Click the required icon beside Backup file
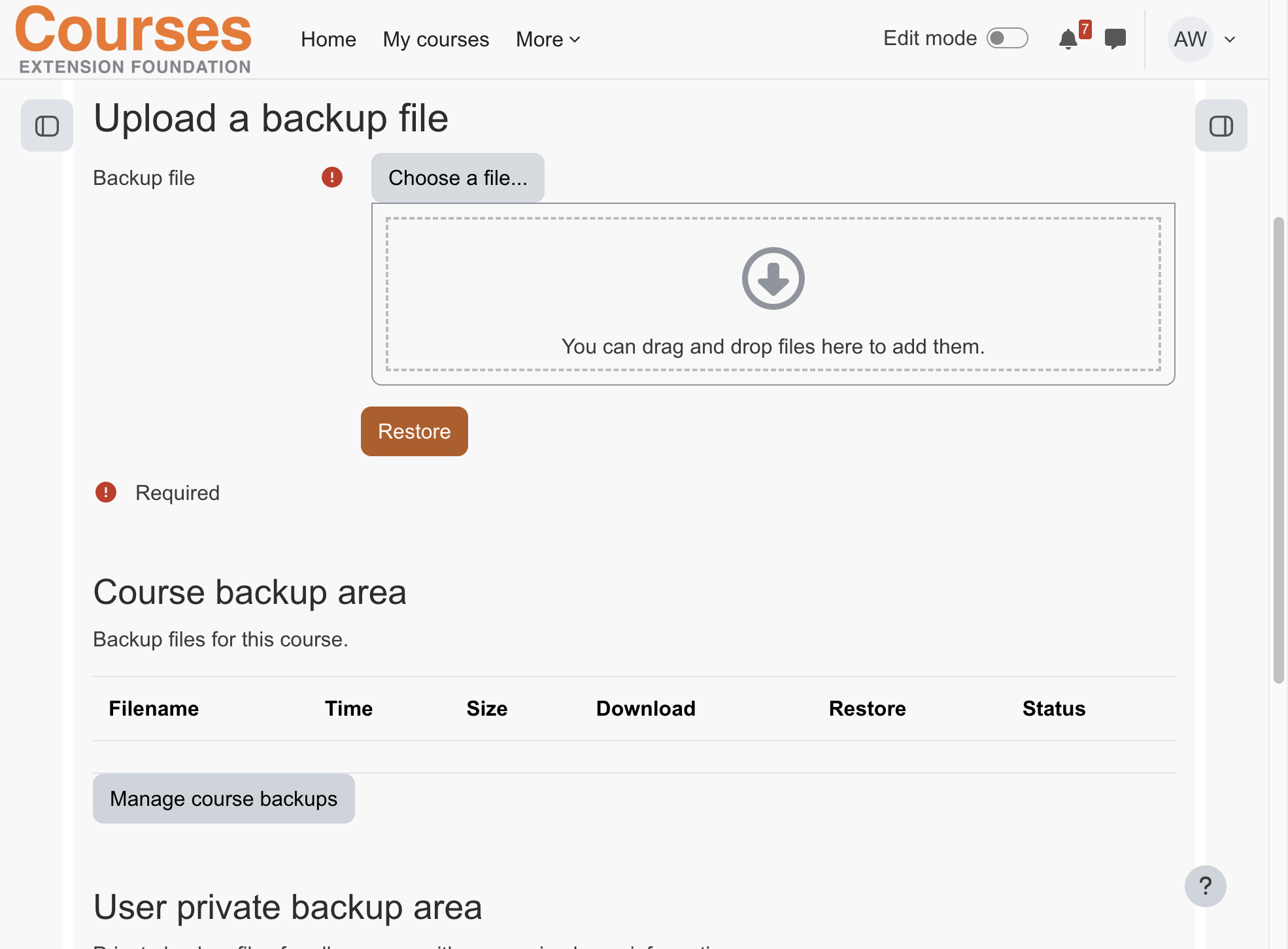 click(332, 177)
